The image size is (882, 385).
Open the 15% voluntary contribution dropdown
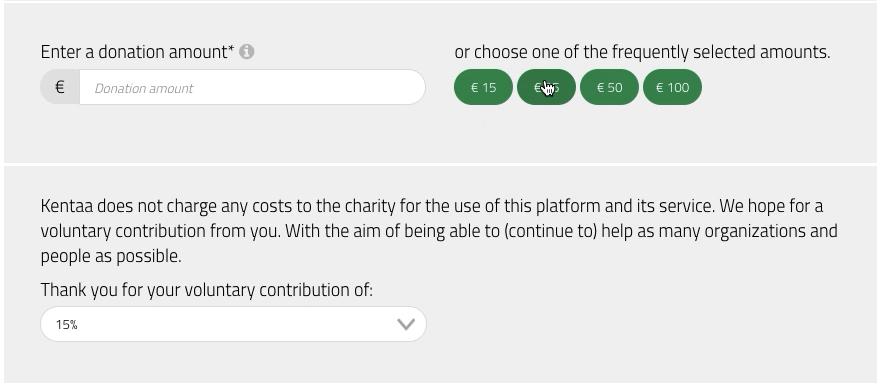(233, 324)
